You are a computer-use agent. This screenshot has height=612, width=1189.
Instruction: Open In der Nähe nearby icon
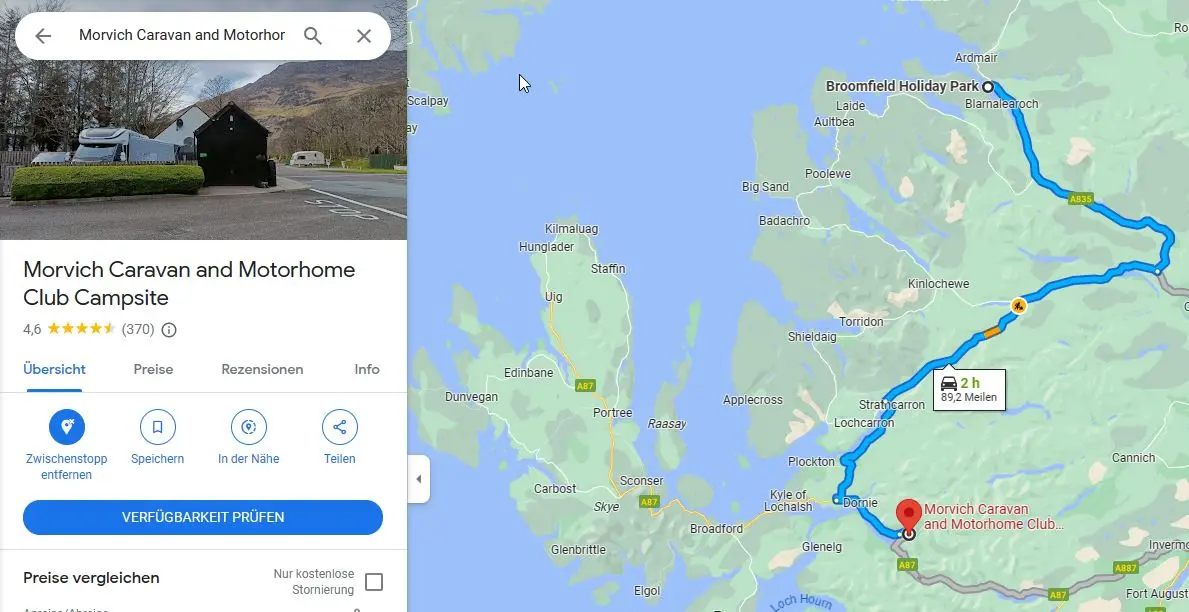249,427
